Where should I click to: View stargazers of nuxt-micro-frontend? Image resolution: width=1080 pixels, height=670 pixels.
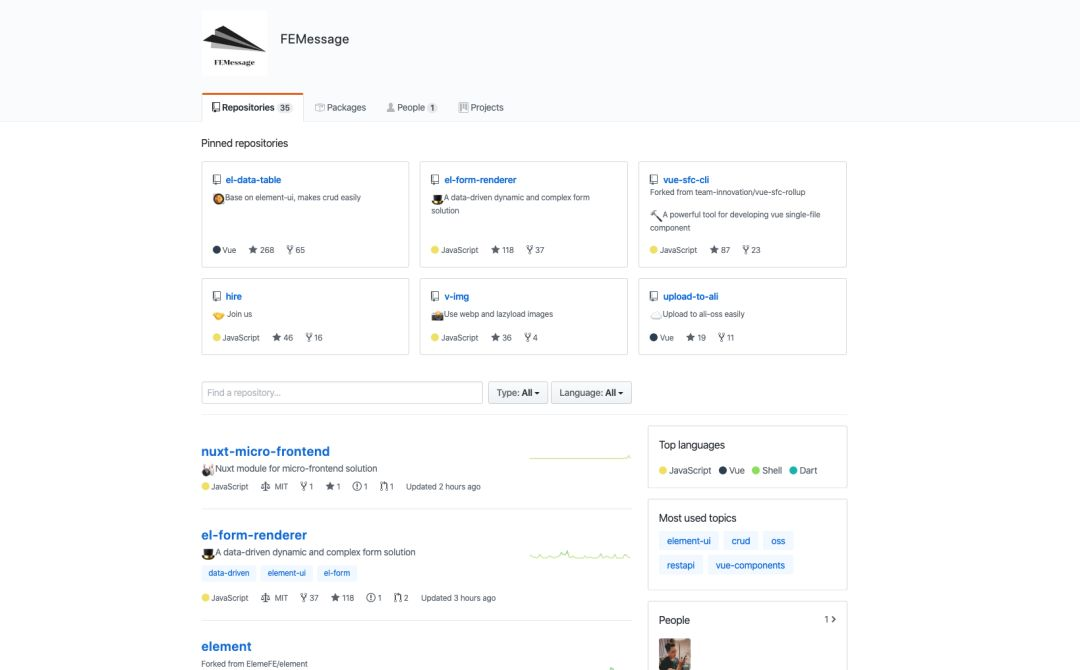click(333, 486)
